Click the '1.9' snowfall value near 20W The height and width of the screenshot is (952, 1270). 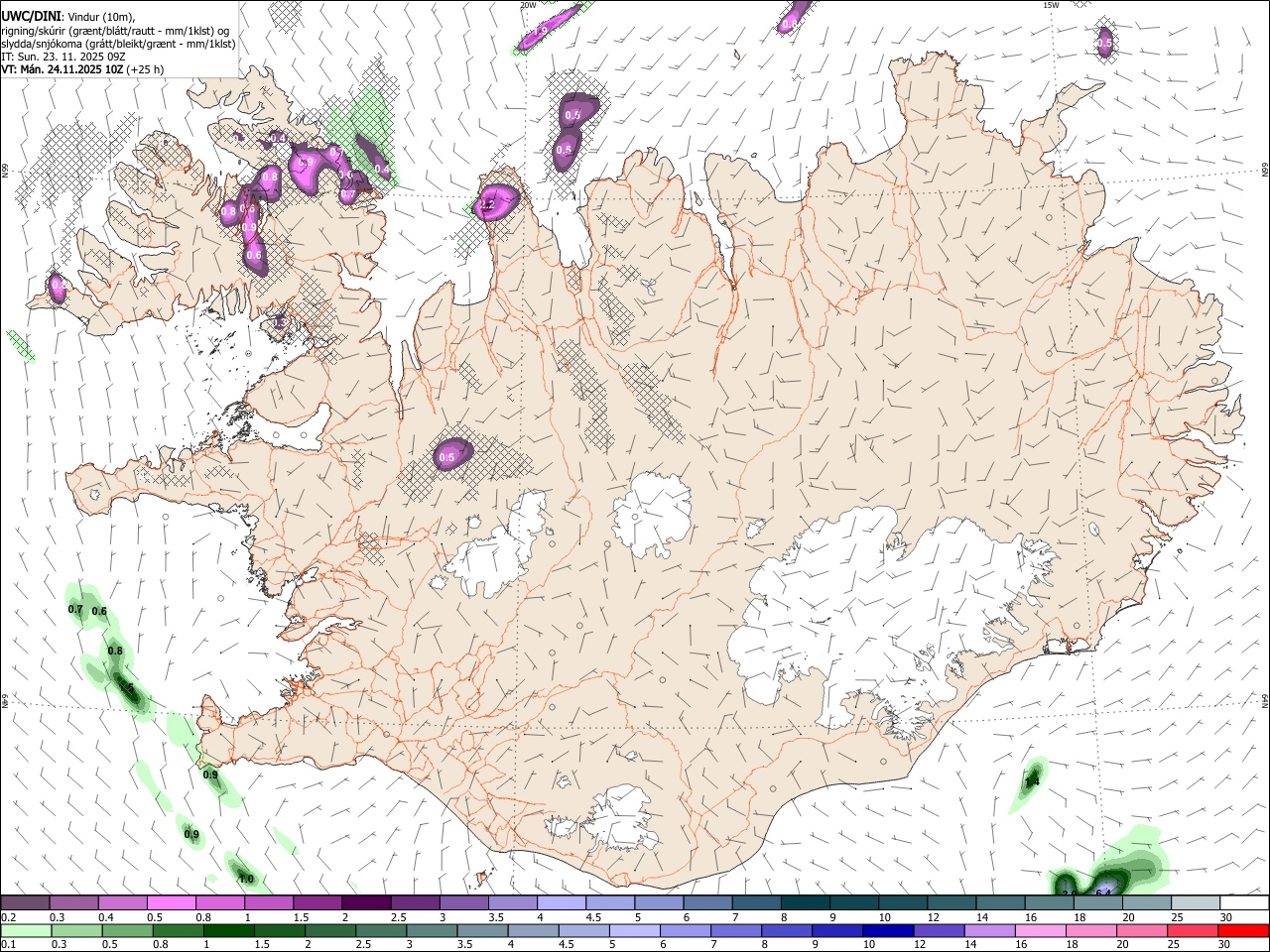540,31
